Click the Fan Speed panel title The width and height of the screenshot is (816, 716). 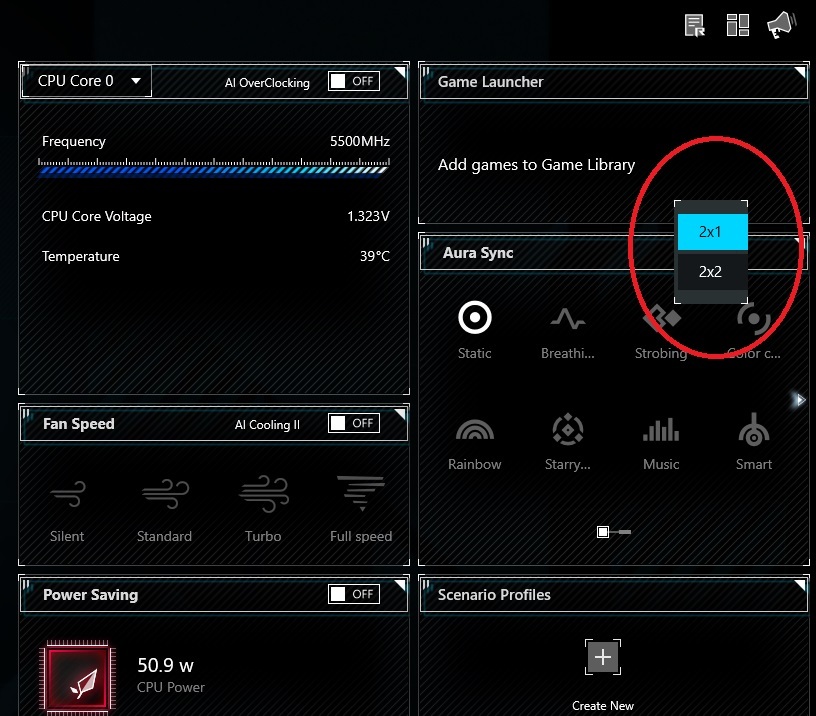tap(79, 424)
